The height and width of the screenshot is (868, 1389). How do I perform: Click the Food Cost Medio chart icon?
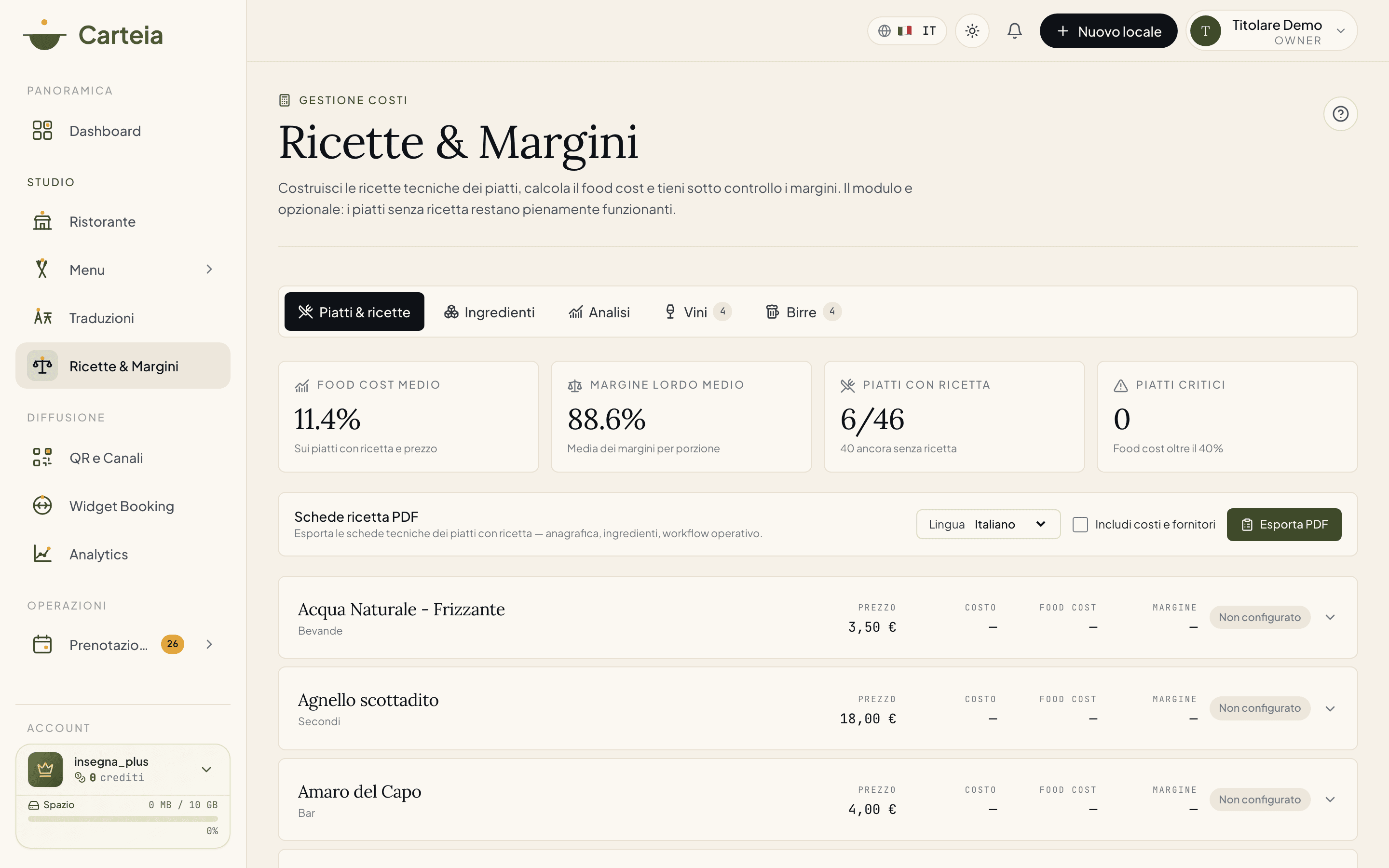301,386
